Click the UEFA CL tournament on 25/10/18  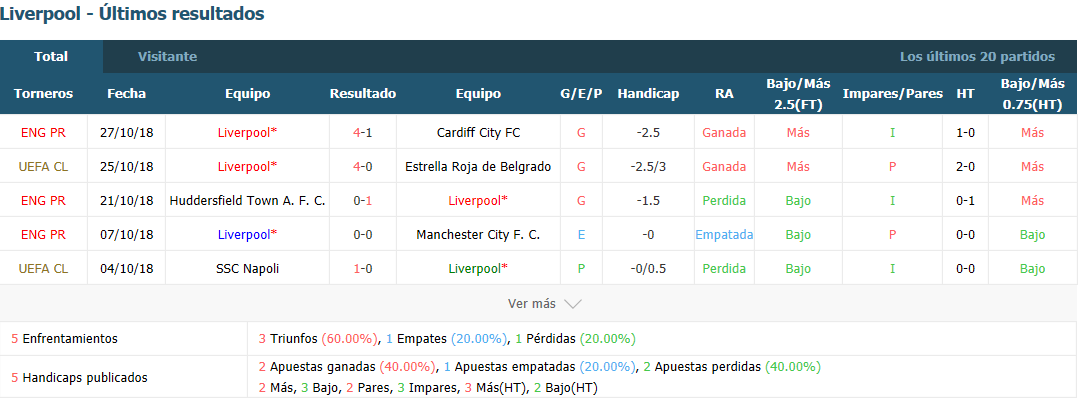(x=43, y=166)
